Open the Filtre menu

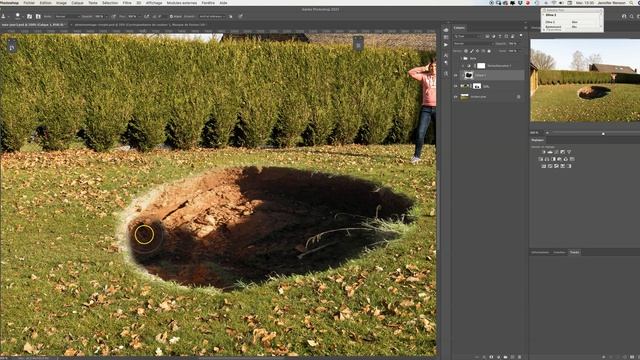(x=127, y=2)
